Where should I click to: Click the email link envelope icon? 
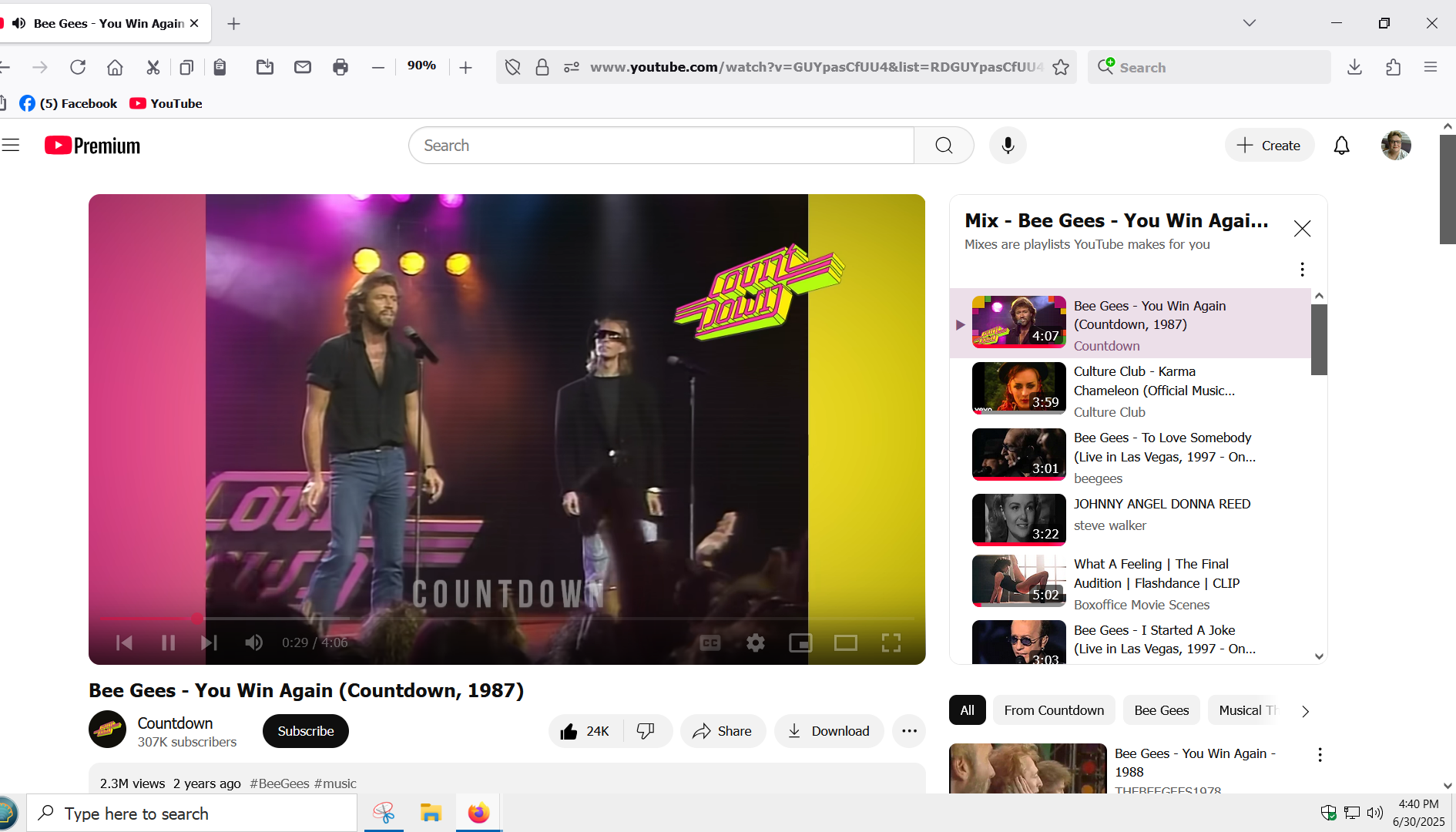click(303, 67)
